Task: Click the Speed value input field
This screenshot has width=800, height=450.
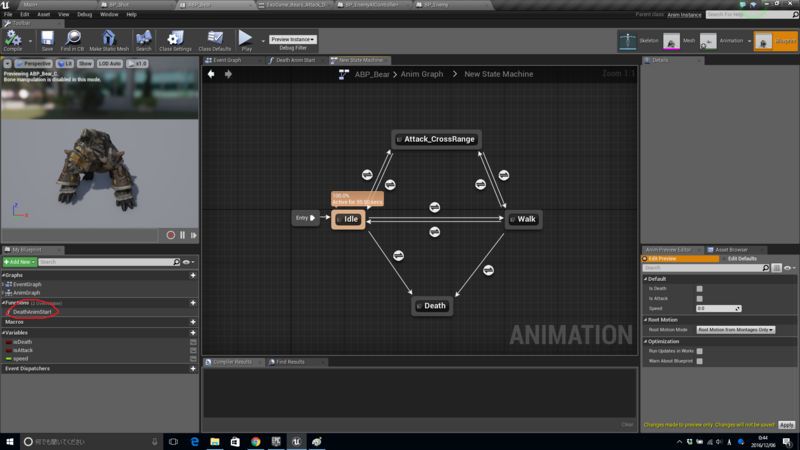Action: coord(719,309)
